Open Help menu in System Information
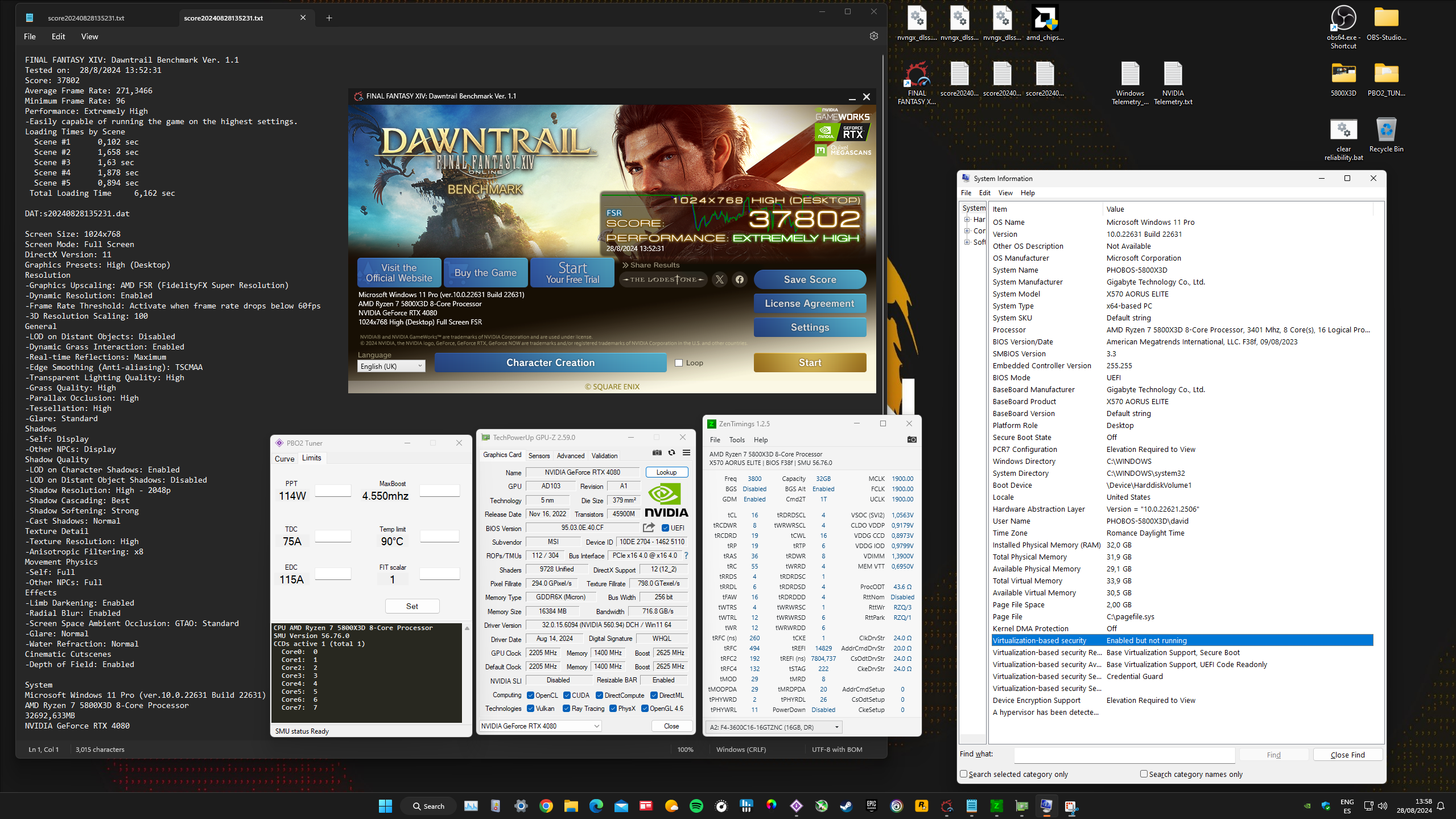This screenshot has height=819, width=1456. tap(1027, 193)
